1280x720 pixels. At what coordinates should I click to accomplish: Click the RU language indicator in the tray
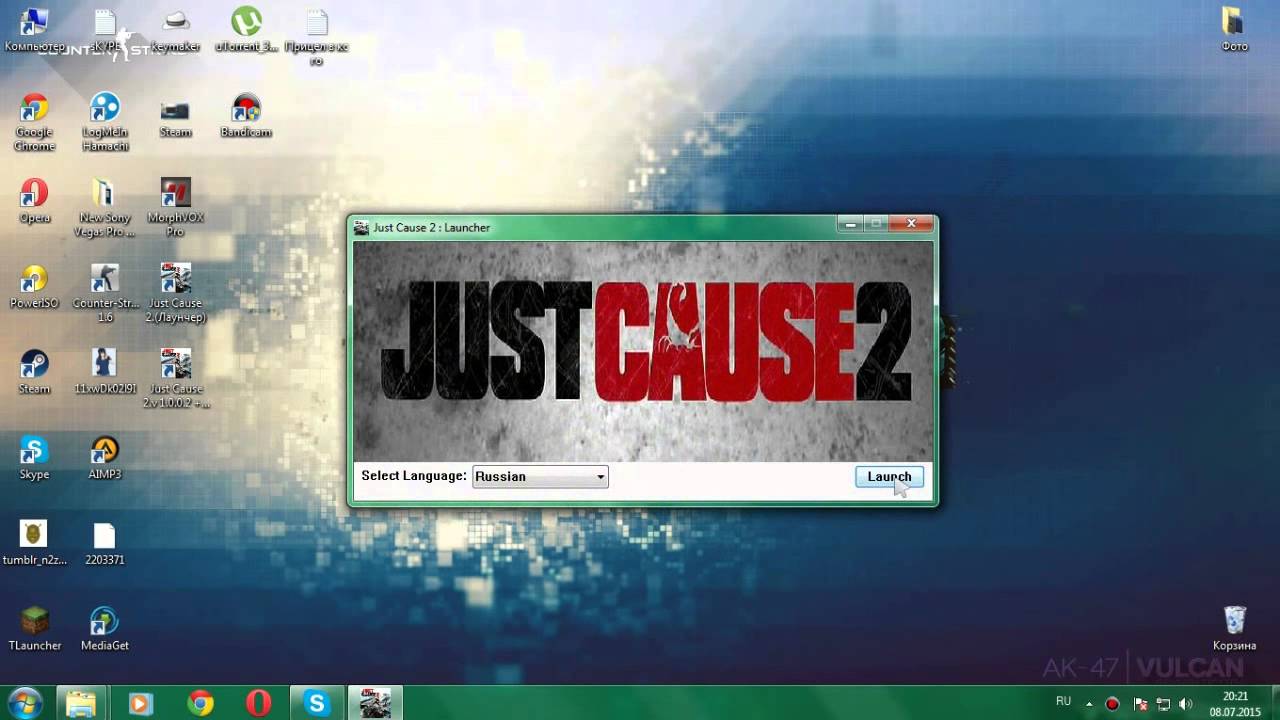(x=1063, y=702)
